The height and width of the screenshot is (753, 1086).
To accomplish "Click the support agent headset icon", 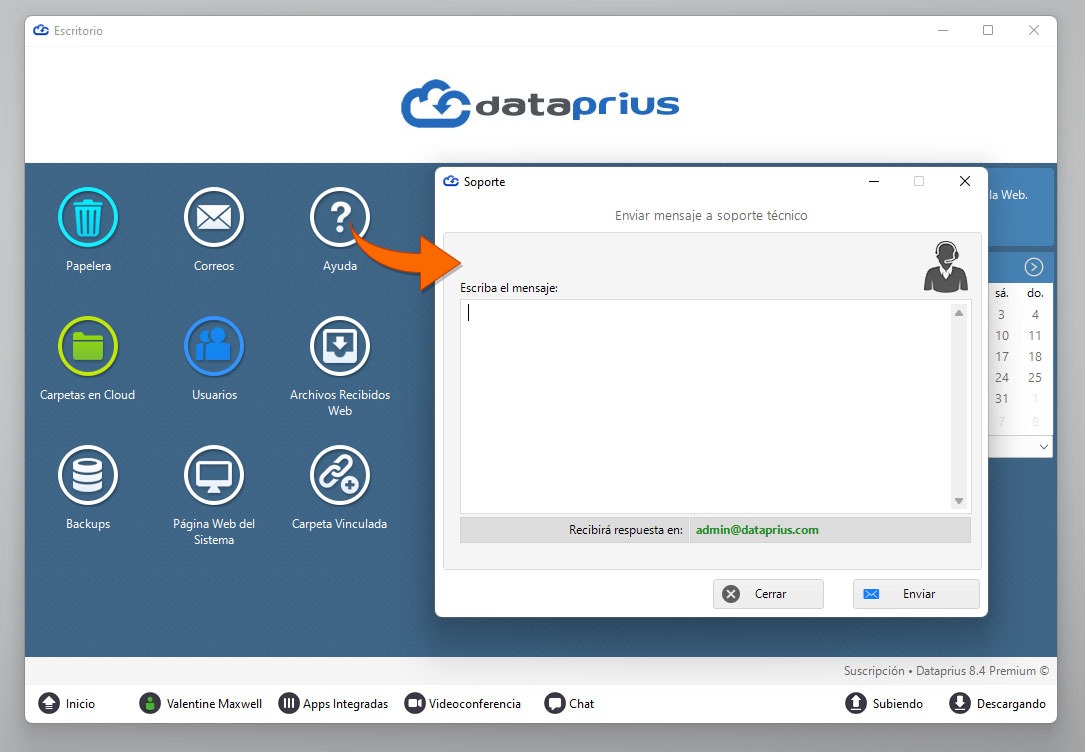I will click(945, 267).
